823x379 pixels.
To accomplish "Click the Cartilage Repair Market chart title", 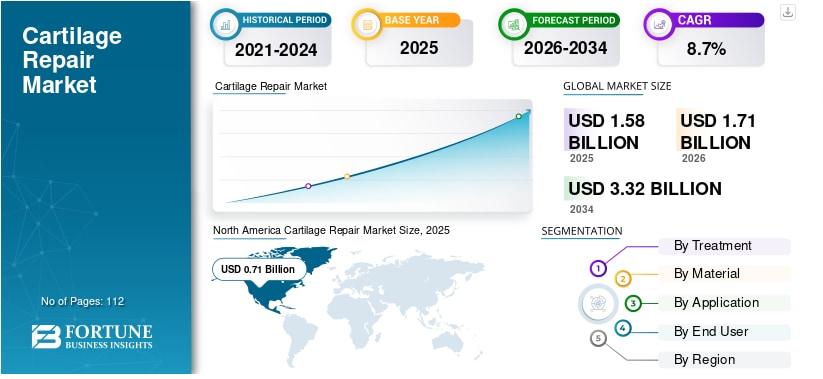I will point(271,86).
